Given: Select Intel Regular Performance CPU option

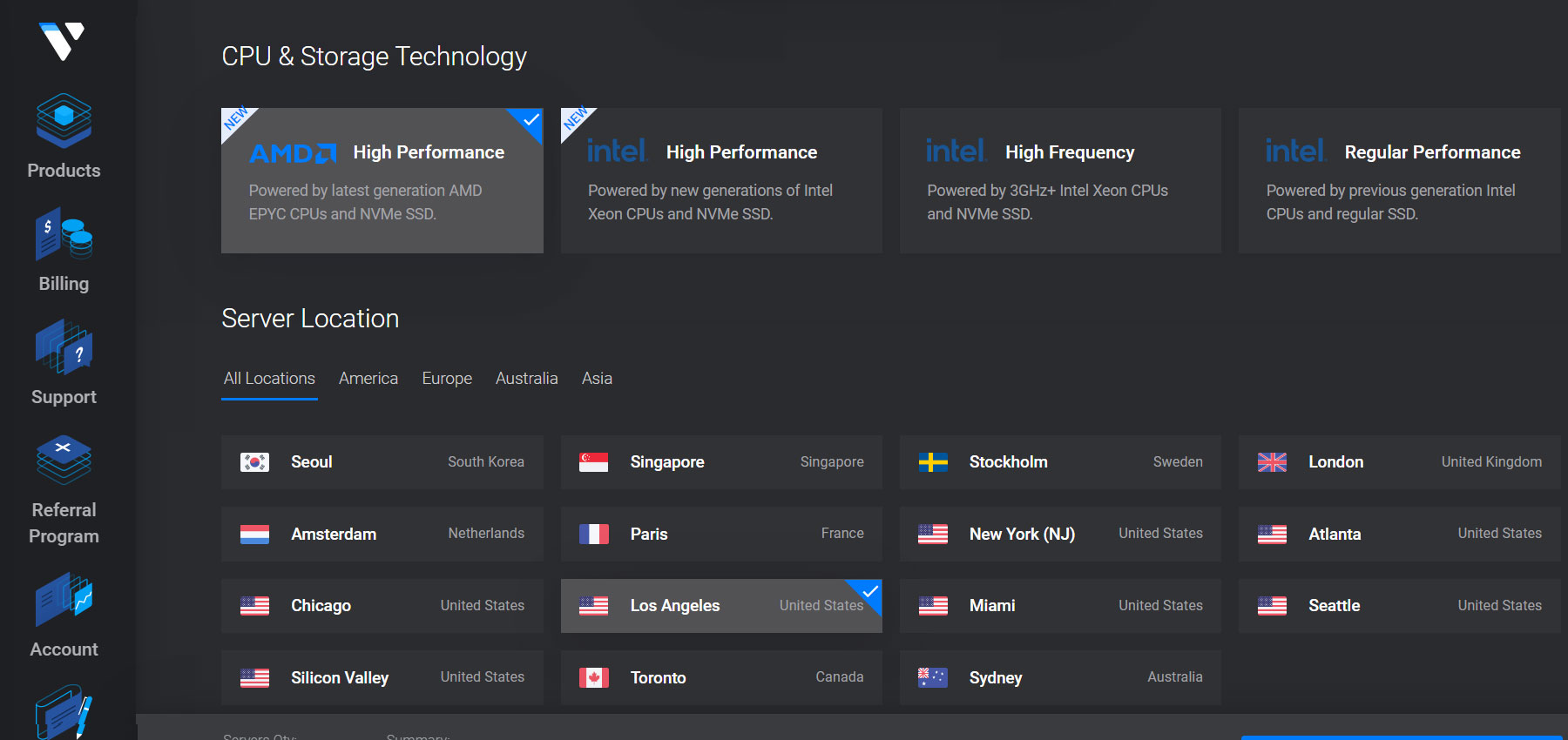Looking at the screenshot, I should pos(1400,180).
